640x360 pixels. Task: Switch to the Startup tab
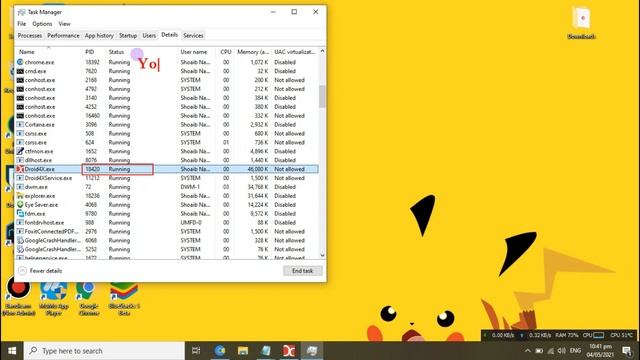tap(128, 36)
